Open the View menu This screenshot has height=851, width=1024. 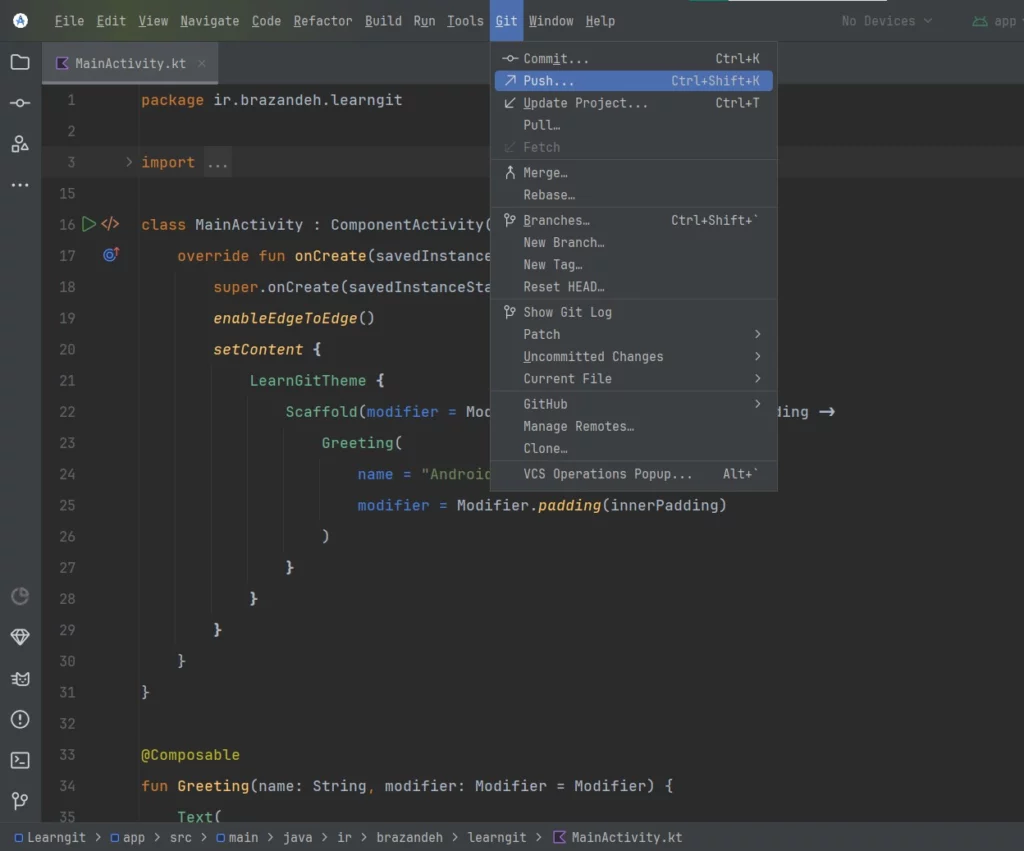pyautogui.click(x=153, y=21)
